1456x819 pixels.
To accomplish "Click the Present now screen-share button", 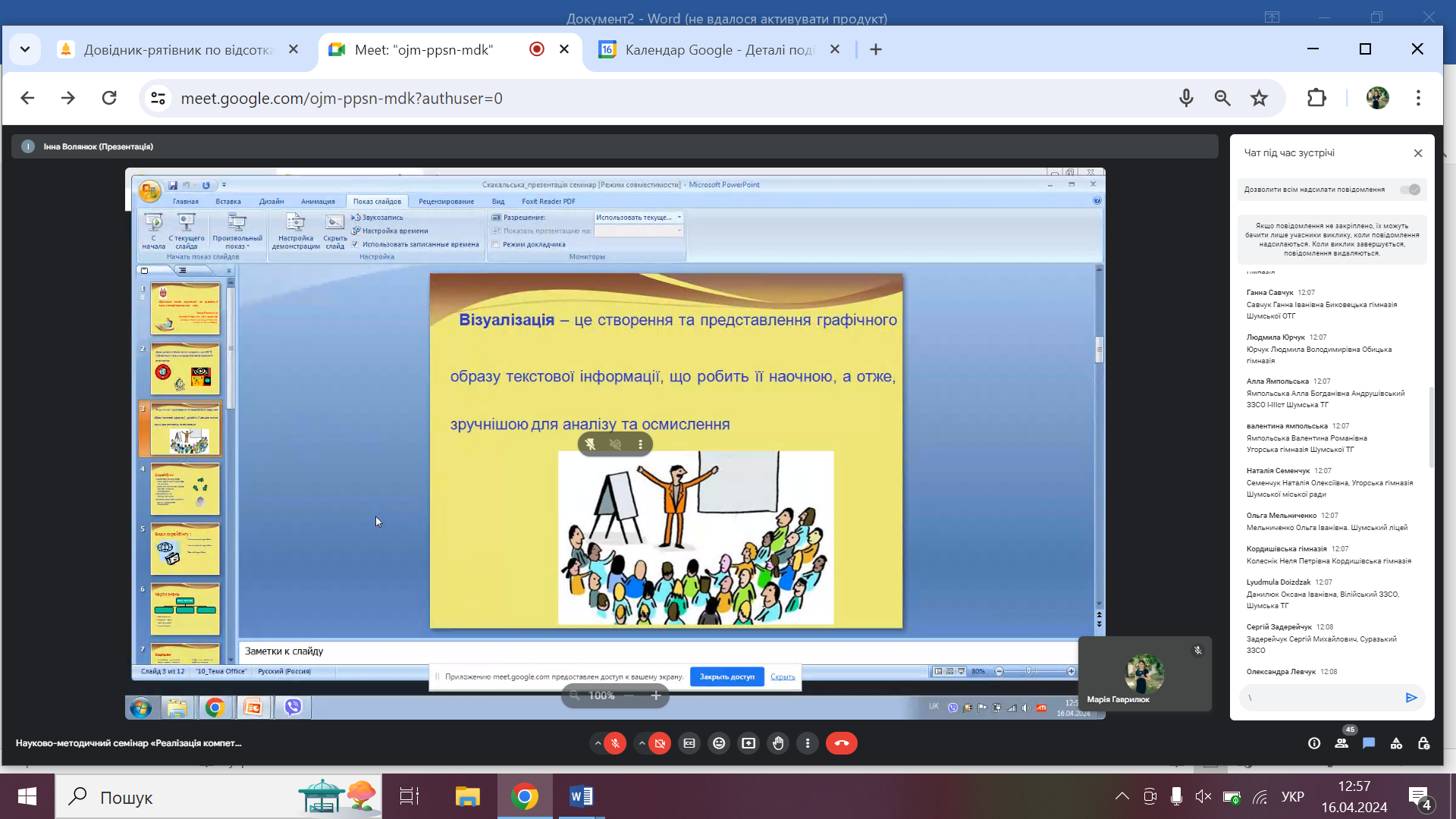I will 748,743.
